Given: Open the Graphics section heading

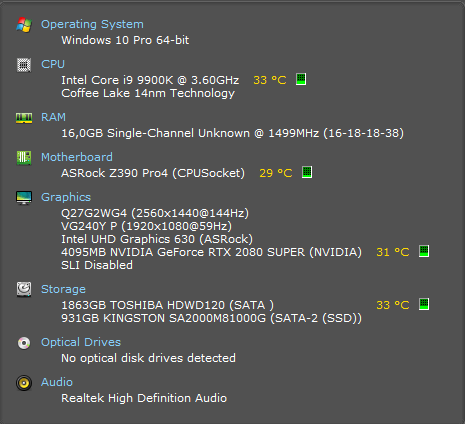Looking at the screenshot, I should pos(66,197).
